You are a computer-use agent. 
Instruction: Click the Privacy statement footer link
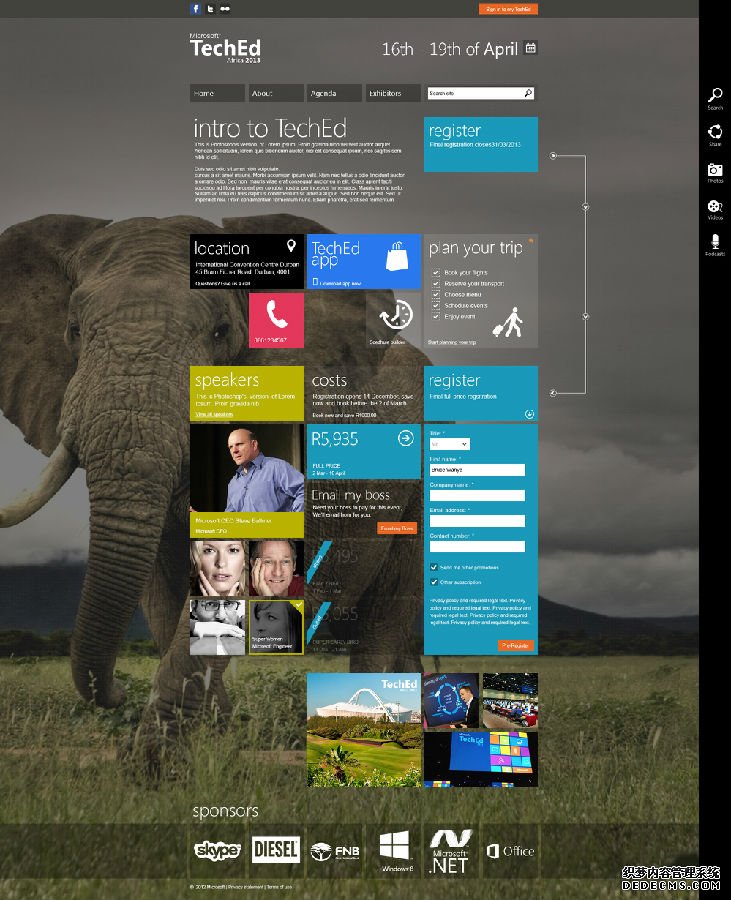[246, 887]
